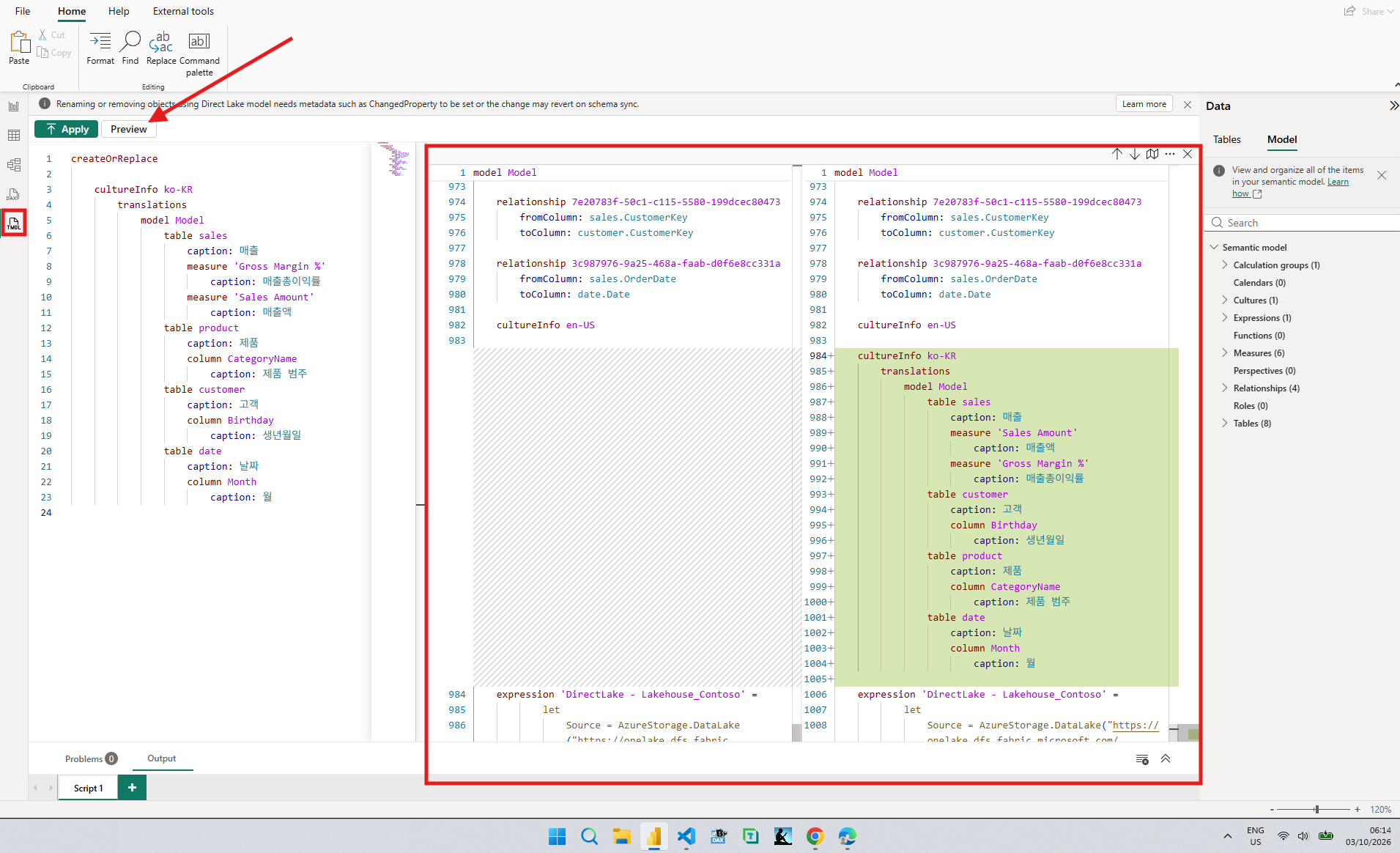Expand Calculation groups (1) node

(1225, 265)
